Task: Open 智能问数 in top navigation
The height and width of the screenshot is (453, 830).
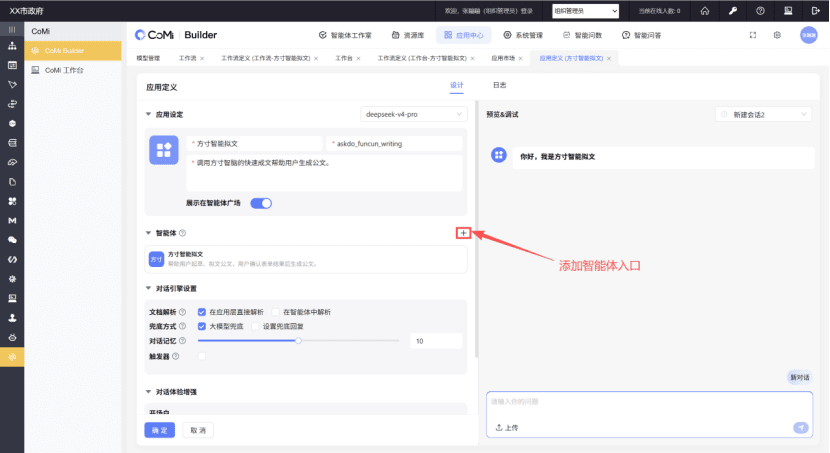Action: point(582,35)
